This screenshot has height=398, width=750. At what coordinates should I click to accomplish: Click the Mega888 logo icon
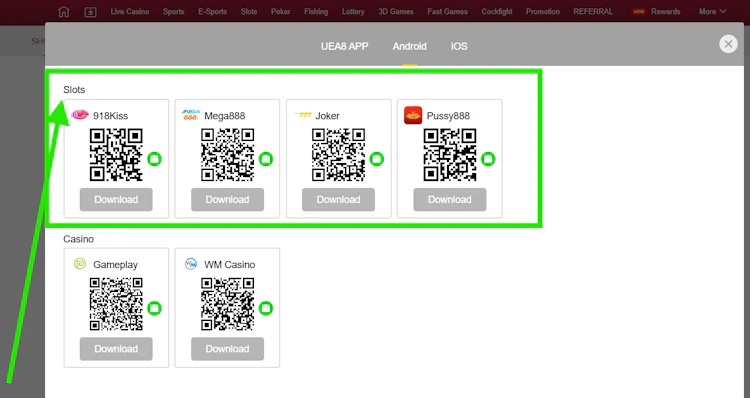pyautogui.click(x=190, y=115)
